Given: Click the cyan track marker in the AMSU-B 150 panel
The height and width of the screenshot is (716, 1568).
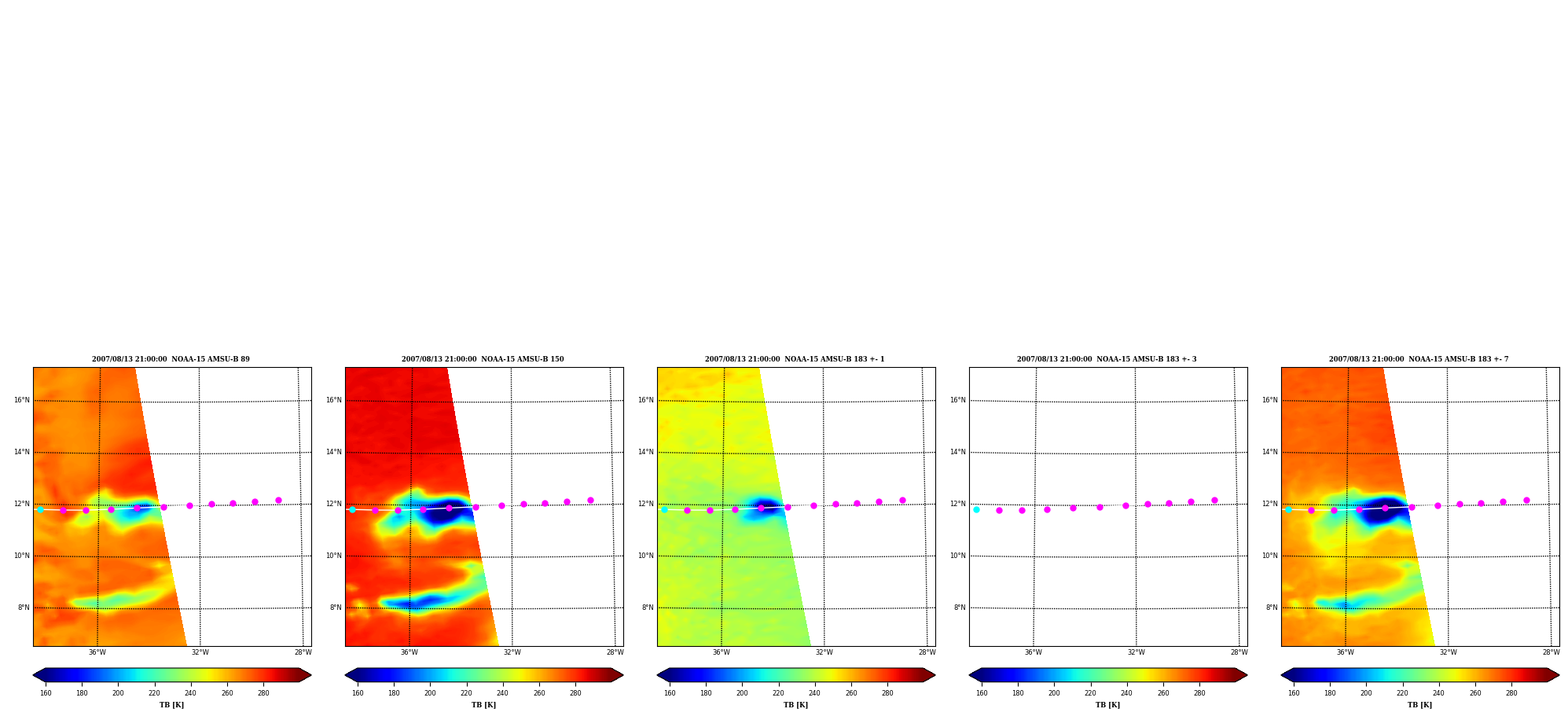Looking at the screenshot, I should [x=352, y=509].
